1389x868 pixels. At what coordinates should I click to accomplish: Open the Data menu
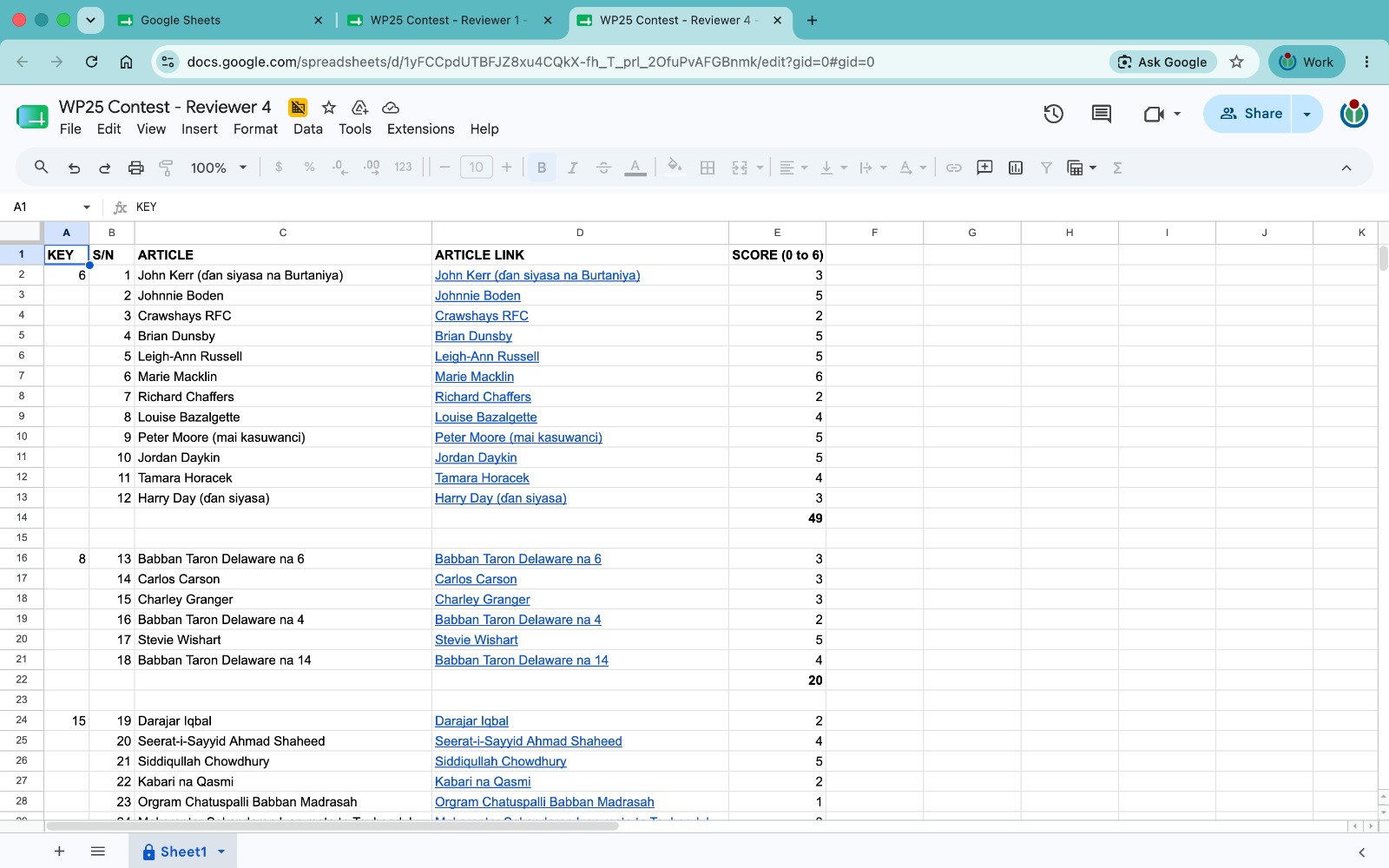pyautogui.click(x=308, y=128)
